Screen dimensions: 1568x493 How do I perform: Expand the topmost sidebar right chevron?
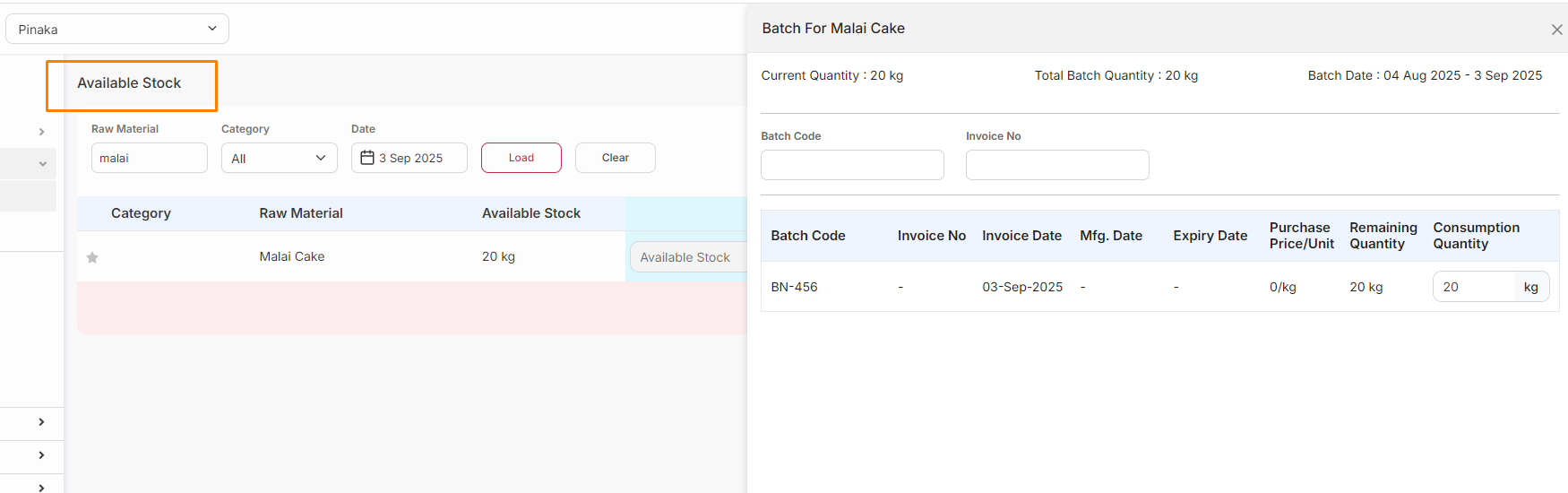click(x=41, y=132)
